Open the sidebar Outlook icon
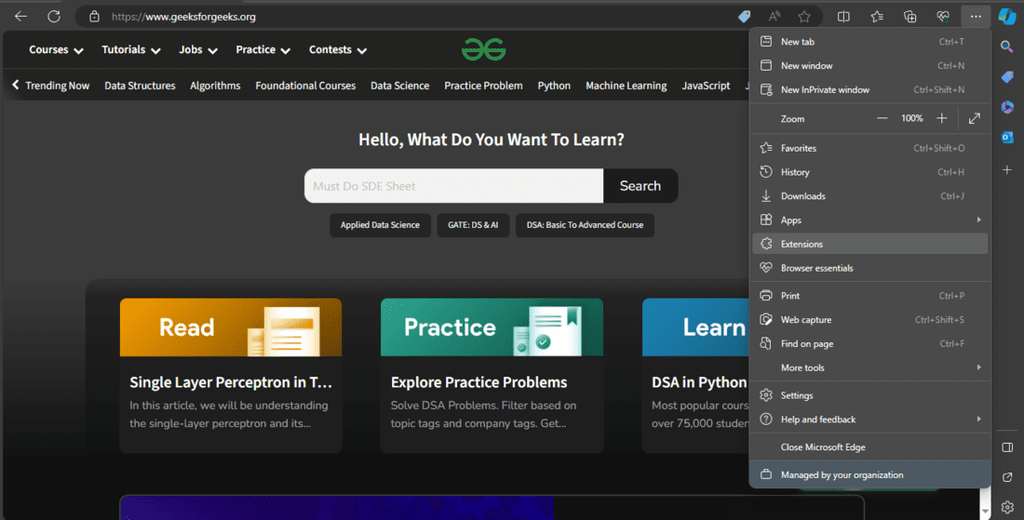The image size is (1024, 520). [x=1007, y=137]
